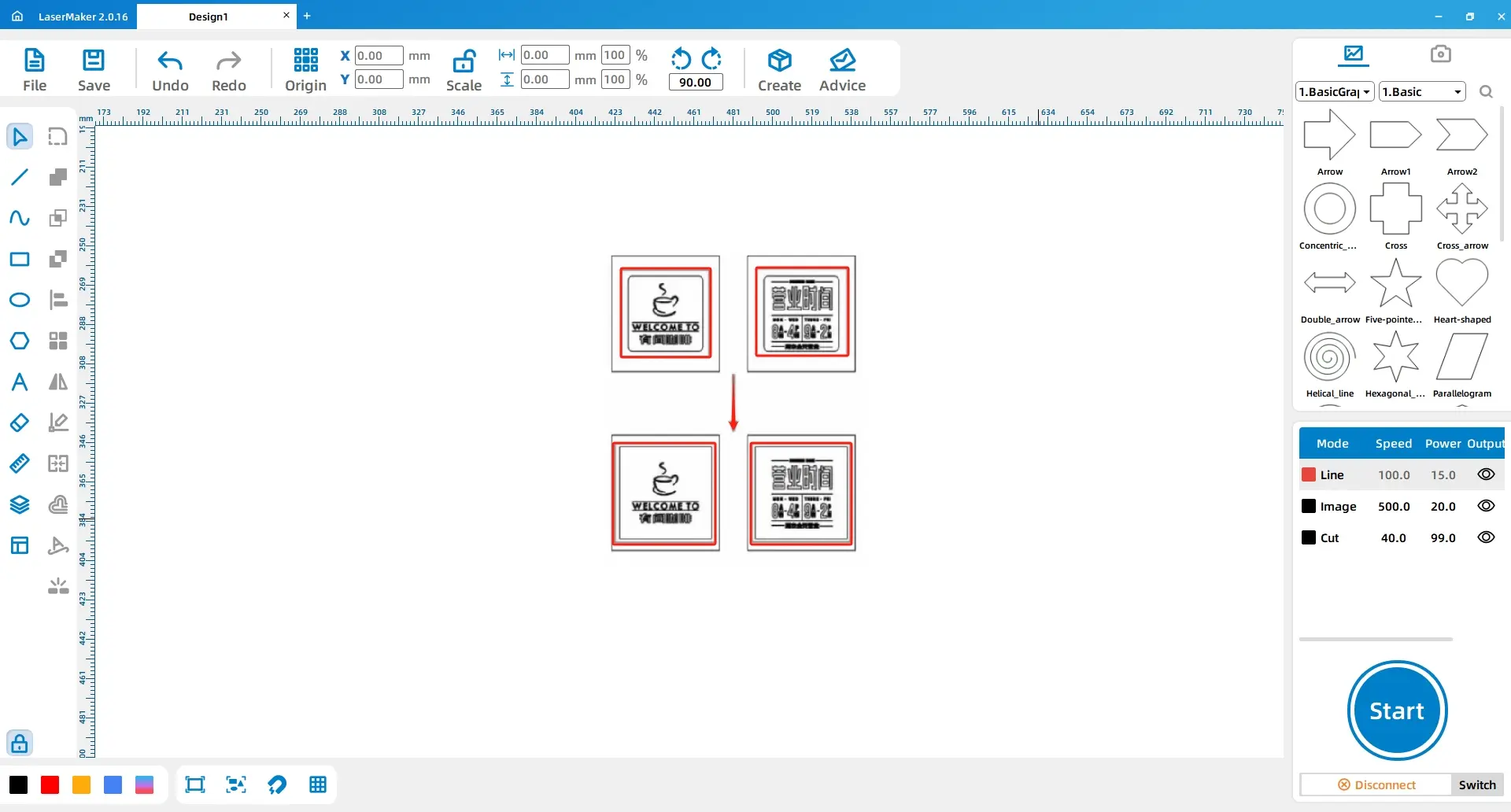The width and height of the screenshot is (1511, 812).
Task: Activate the text tool
Action: click(x=20, y=382)
